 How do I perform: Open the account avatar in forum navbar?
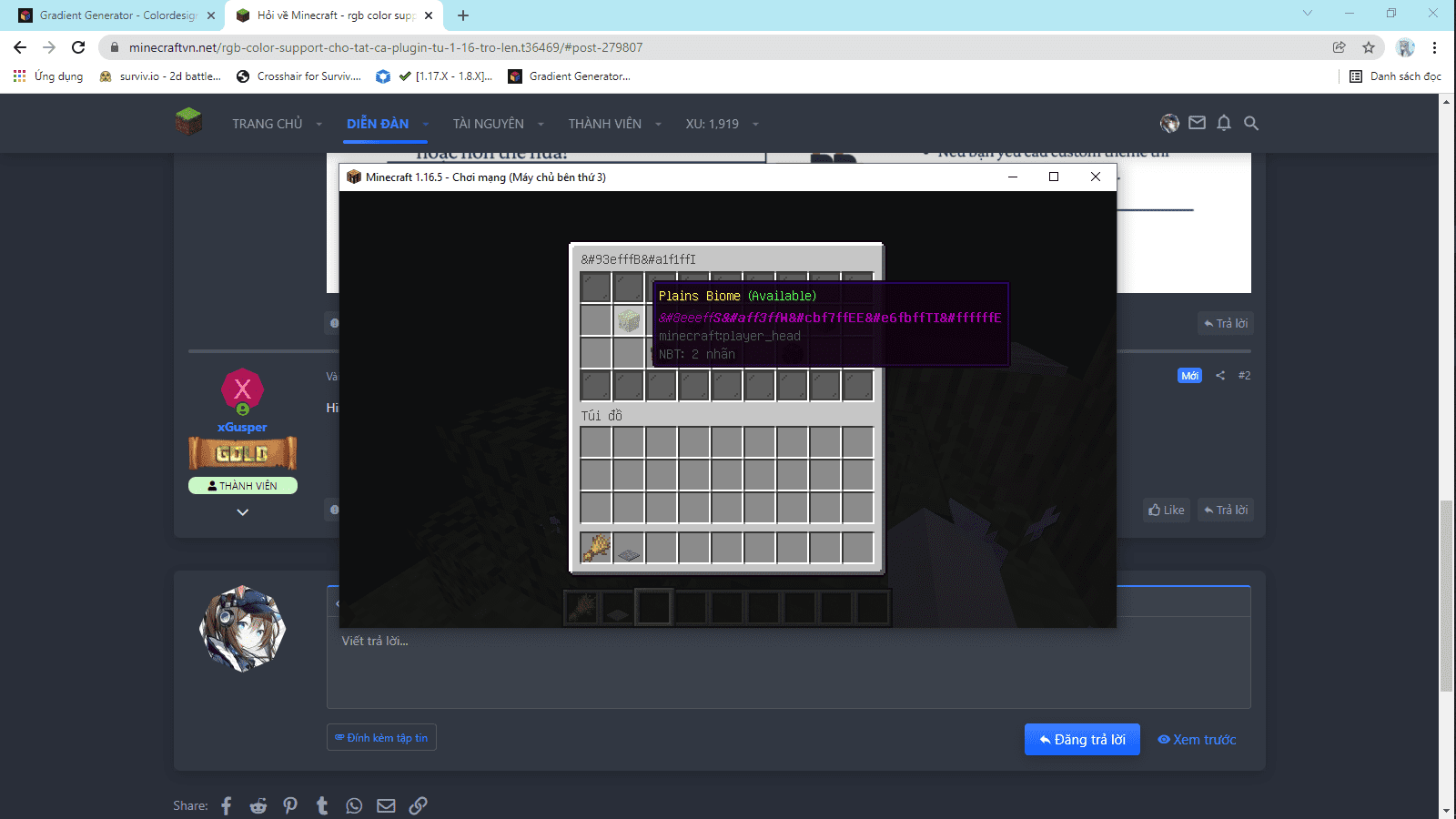(x=1169, y=123)
